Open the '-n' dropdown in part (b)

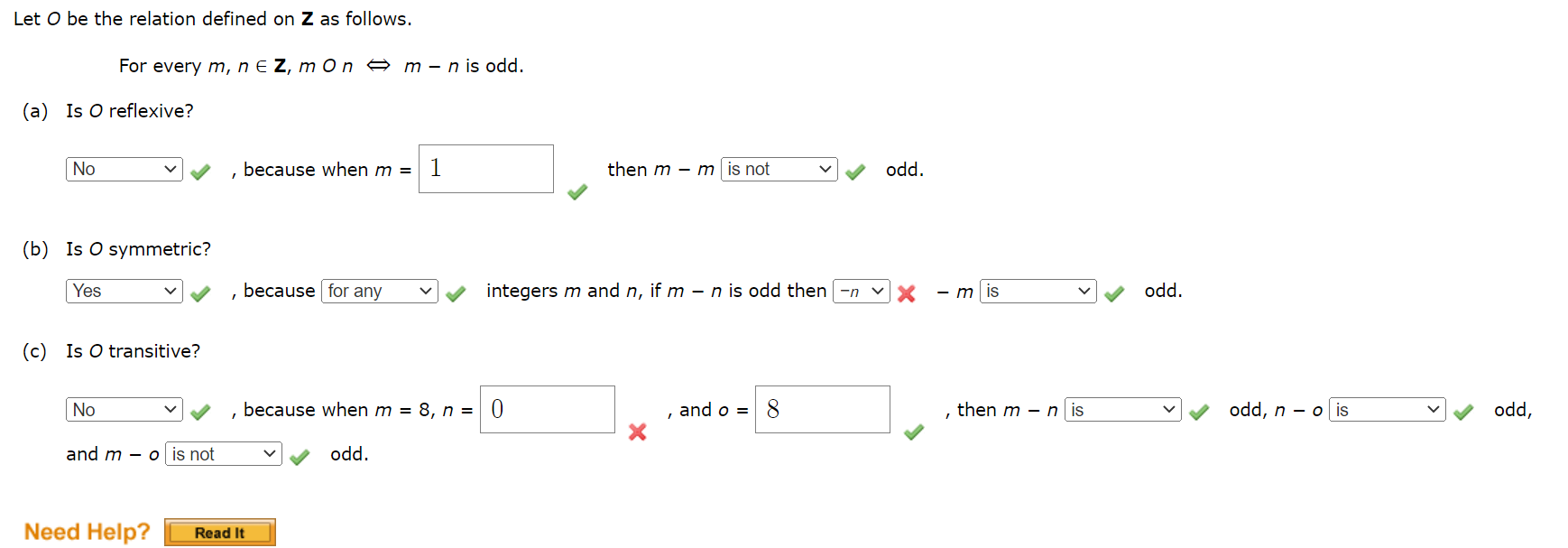coord(861,291)
